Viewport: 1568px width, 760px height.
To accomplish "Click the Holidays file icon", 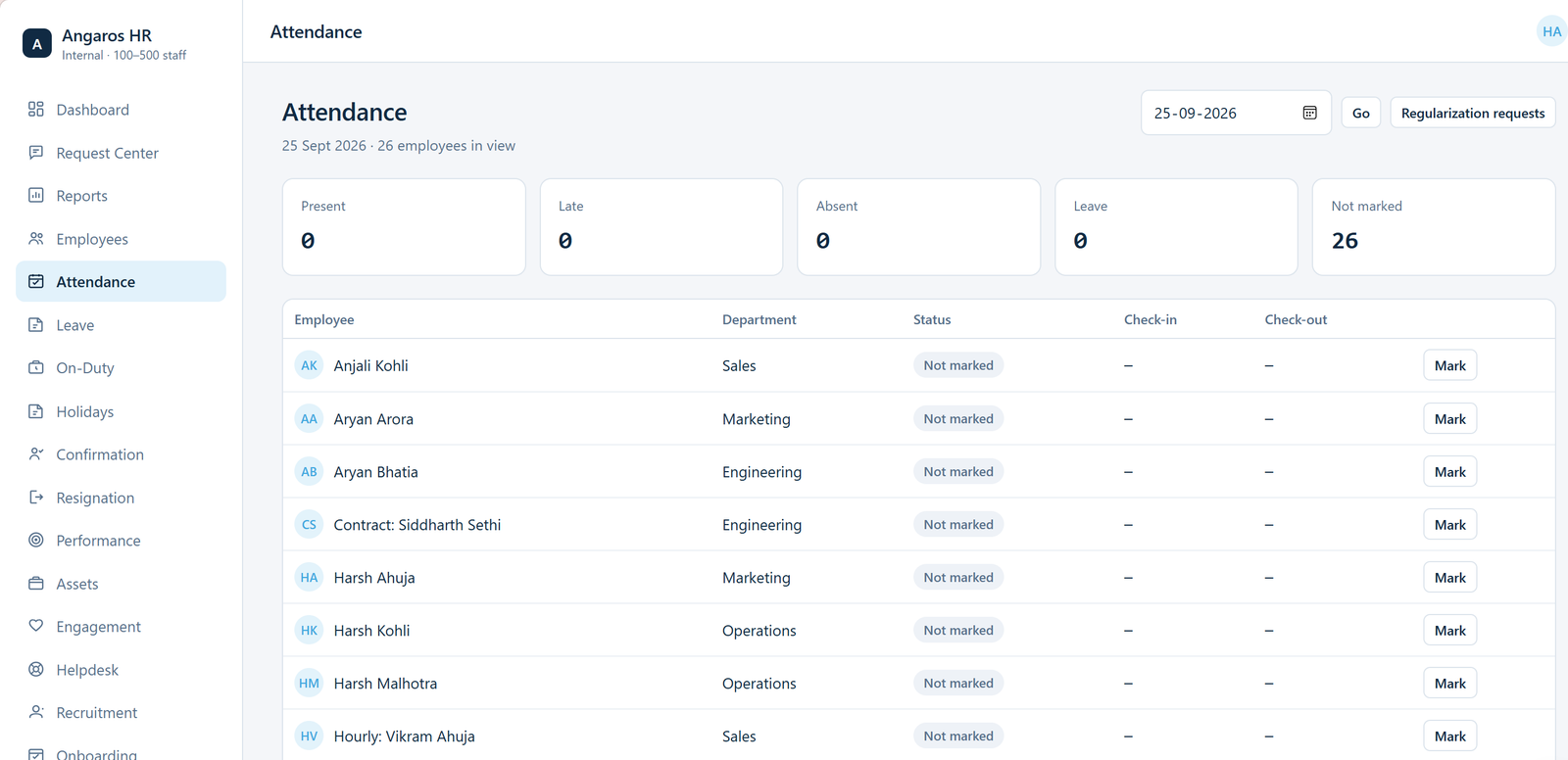I will [36, 410].
